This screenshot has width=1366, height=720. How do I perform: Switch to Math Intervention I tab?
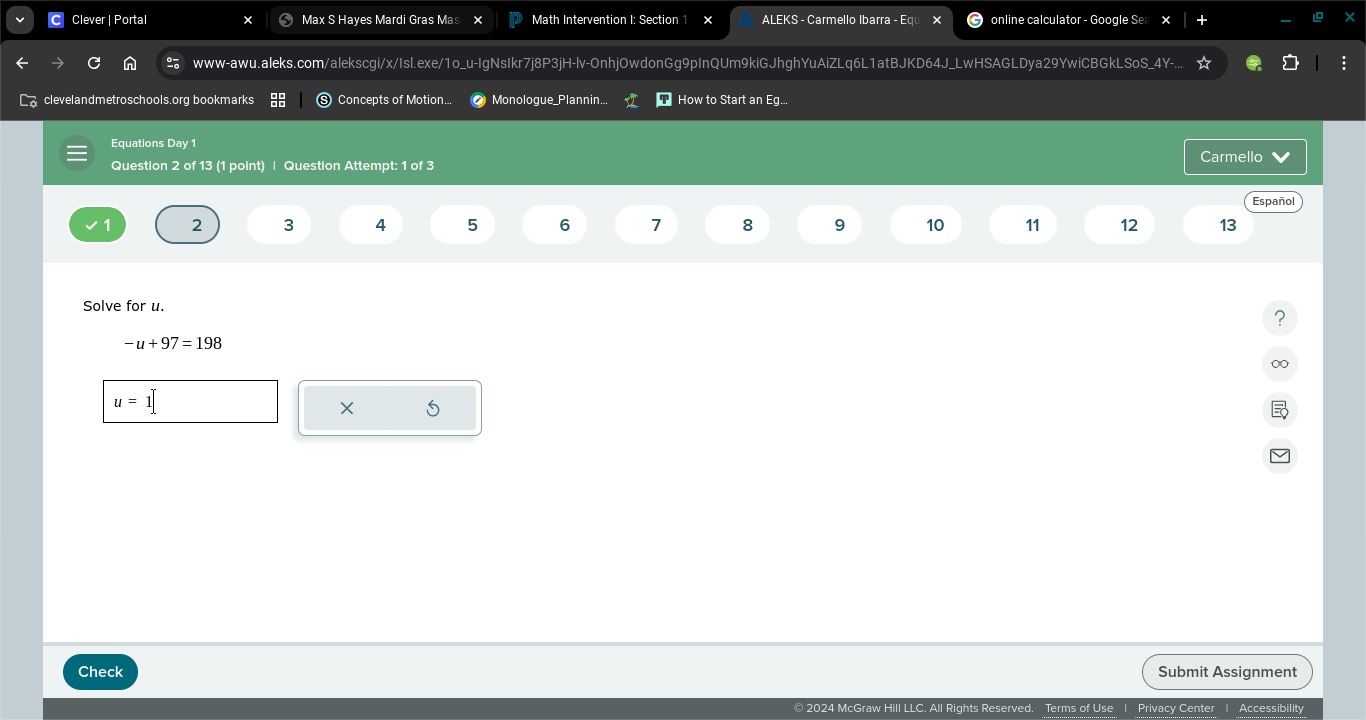tap(611, 20)
